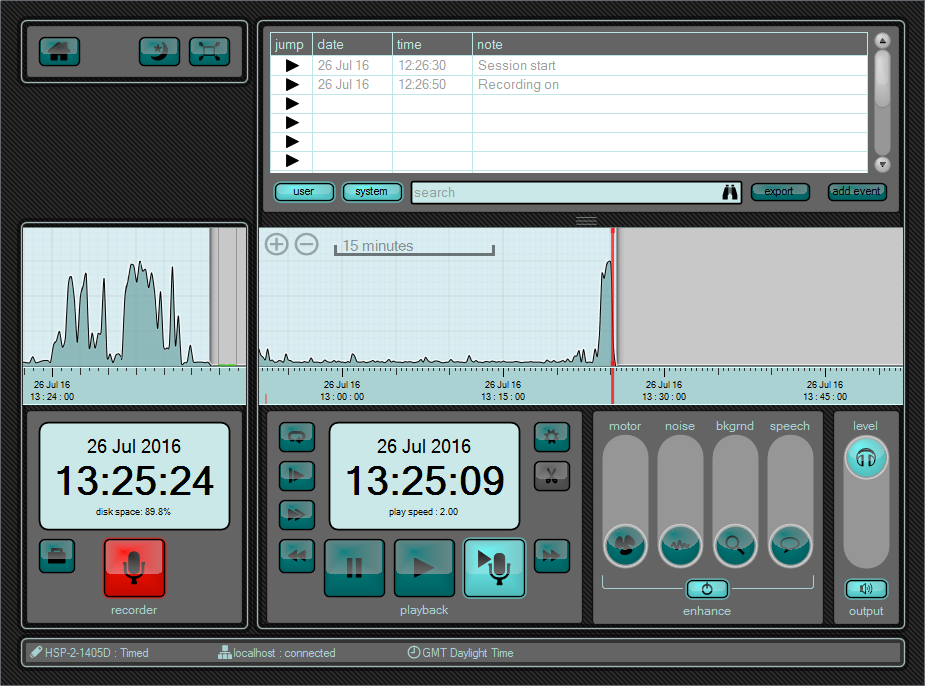Zoom out of the waveform timeline
The width and height of the screenshot is (925, 686).
306,244
